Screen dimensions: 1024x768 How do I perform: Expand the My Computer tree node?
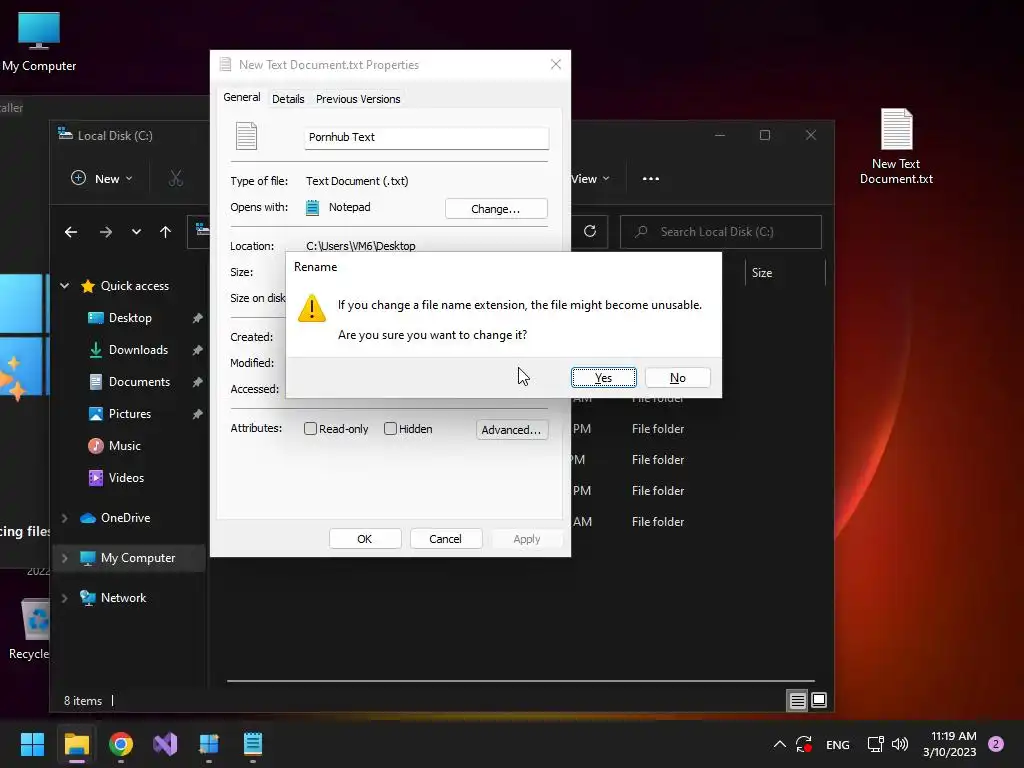[65, 558]
